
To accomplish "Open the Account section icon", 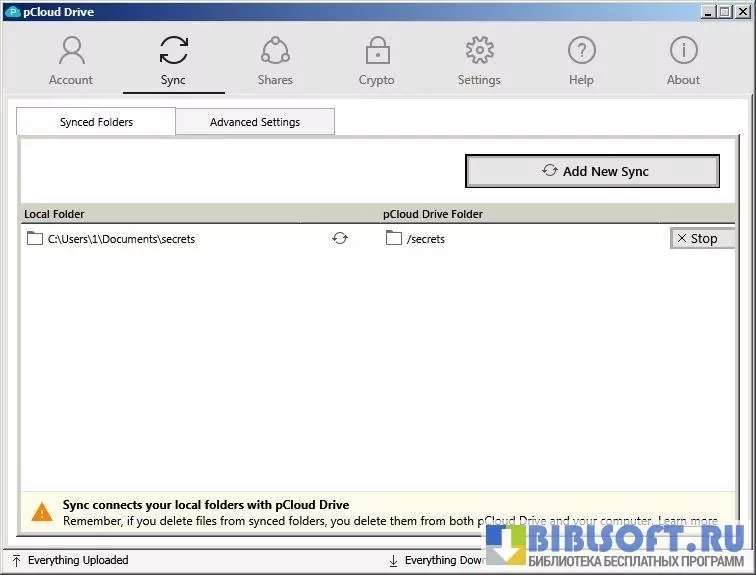I will (x=70, y=50).
